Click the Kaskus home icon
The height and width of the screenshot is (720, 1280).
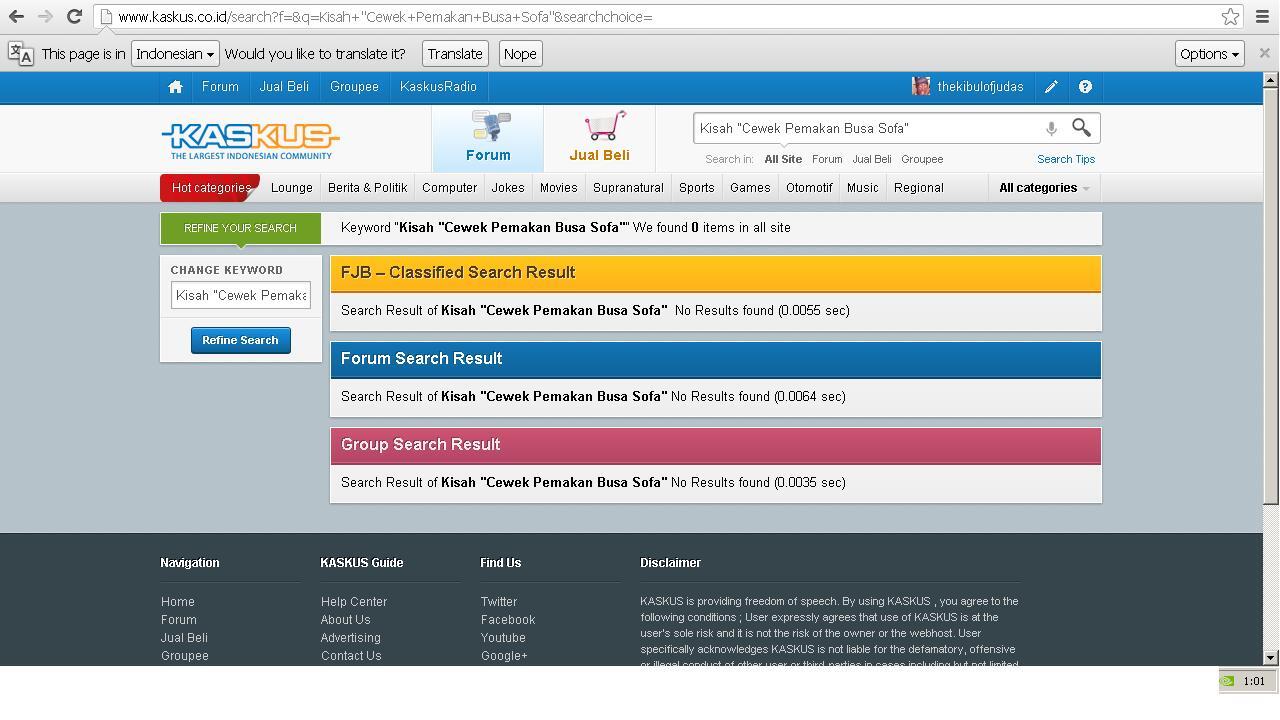(175, 87)
